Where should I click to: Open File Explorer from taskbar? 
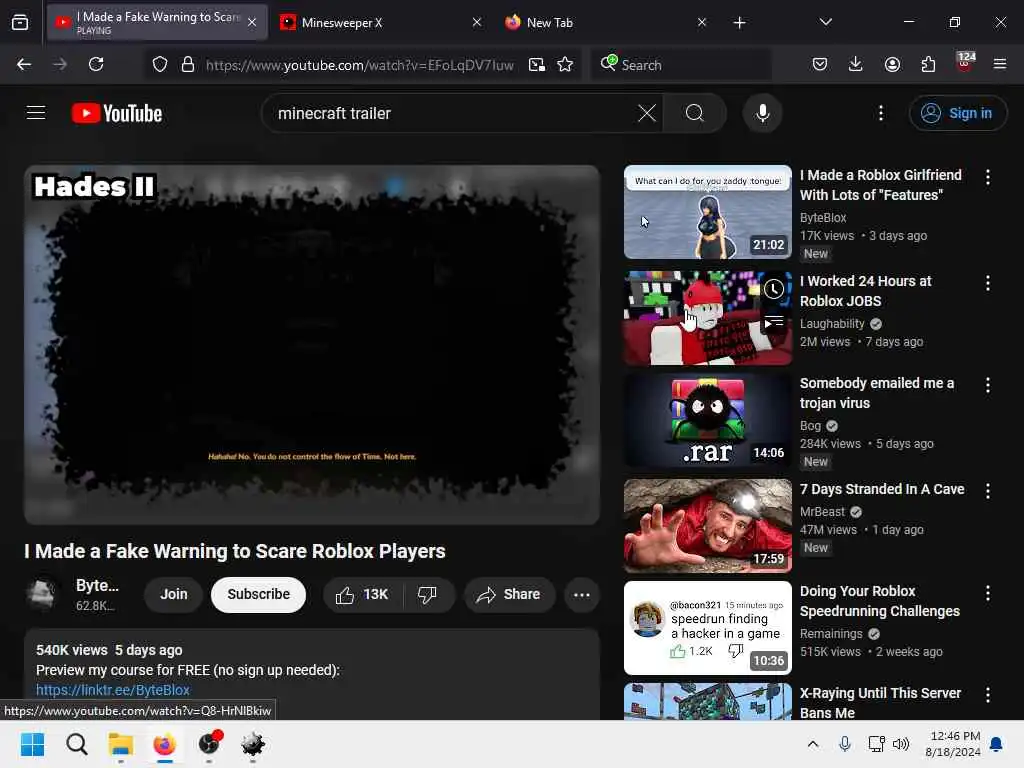tap(121, 744)
